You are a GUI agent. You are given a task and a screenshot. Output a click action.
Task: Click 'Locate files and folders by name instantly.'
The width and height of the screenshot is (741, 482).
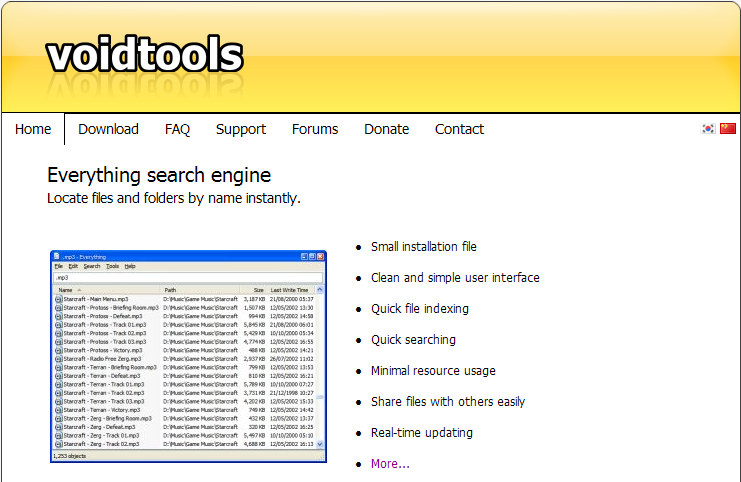point(173,198)
